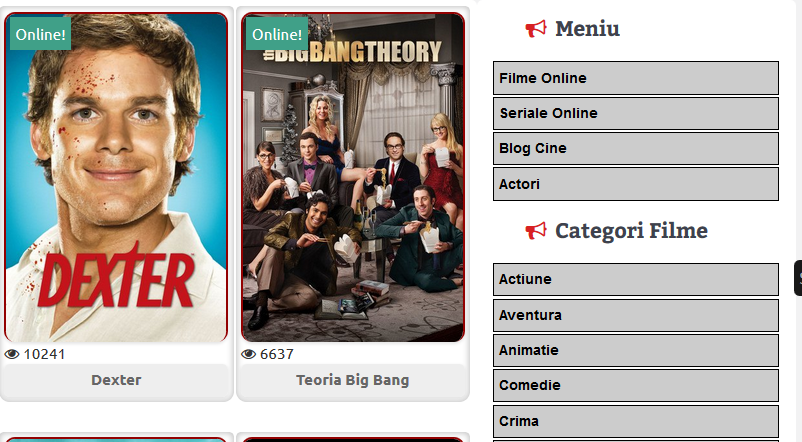
Task: Open the Blog Cine menu entry
Action: [x=636, y=148]
